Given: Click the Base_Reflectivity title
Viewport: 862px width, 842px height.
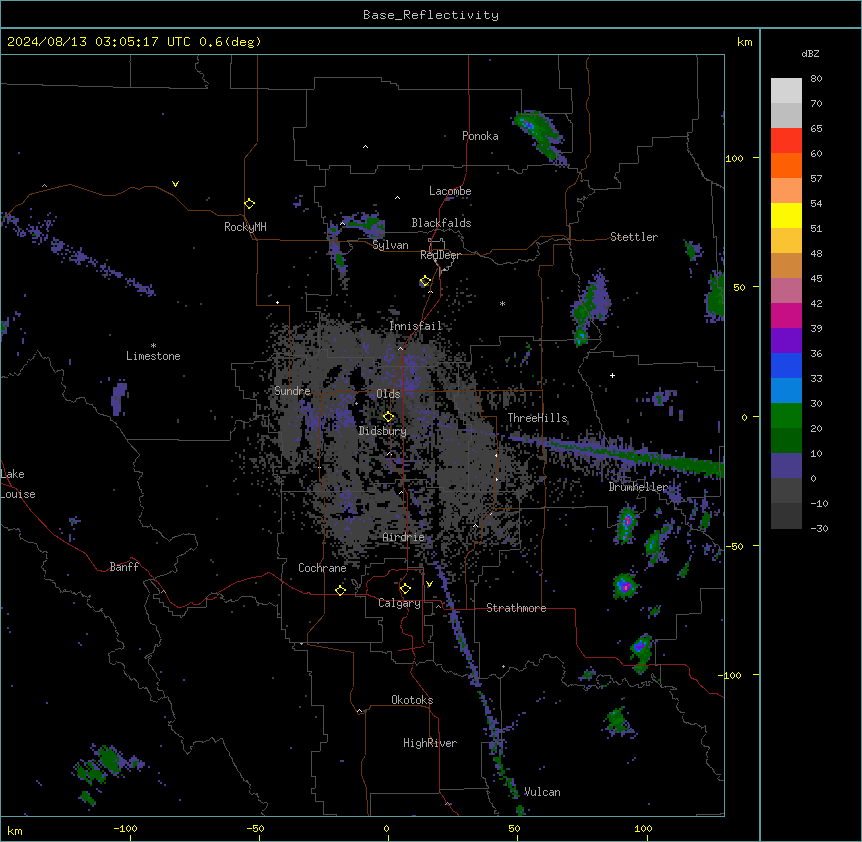Looking at the screenshot, I should pos(431,15).
